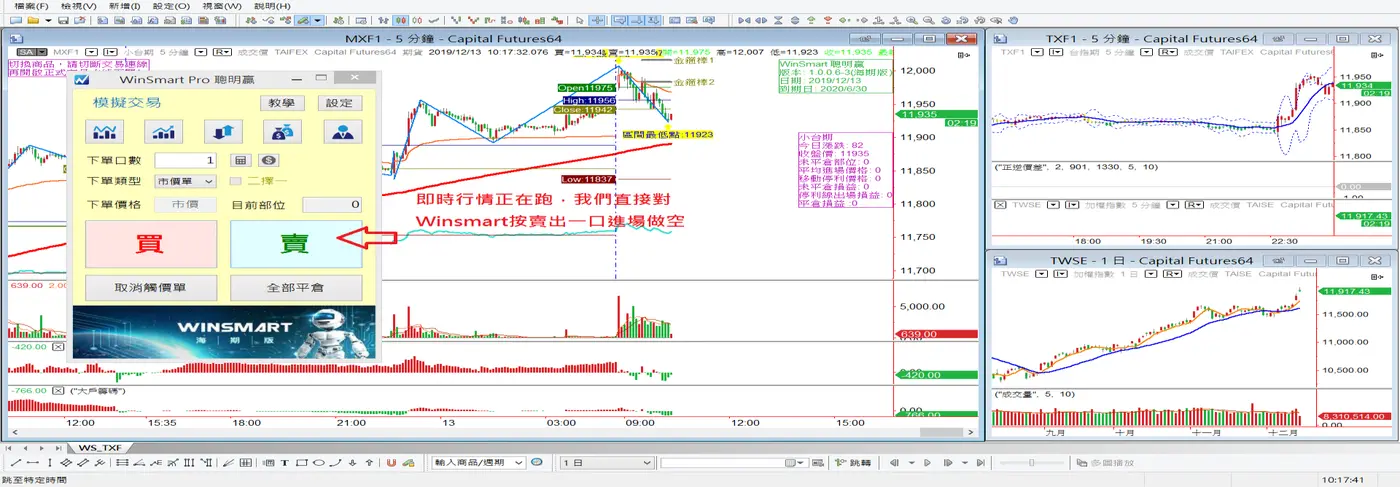
Task: Open the 1 日 period dropdown
Action: coord(607,463)
